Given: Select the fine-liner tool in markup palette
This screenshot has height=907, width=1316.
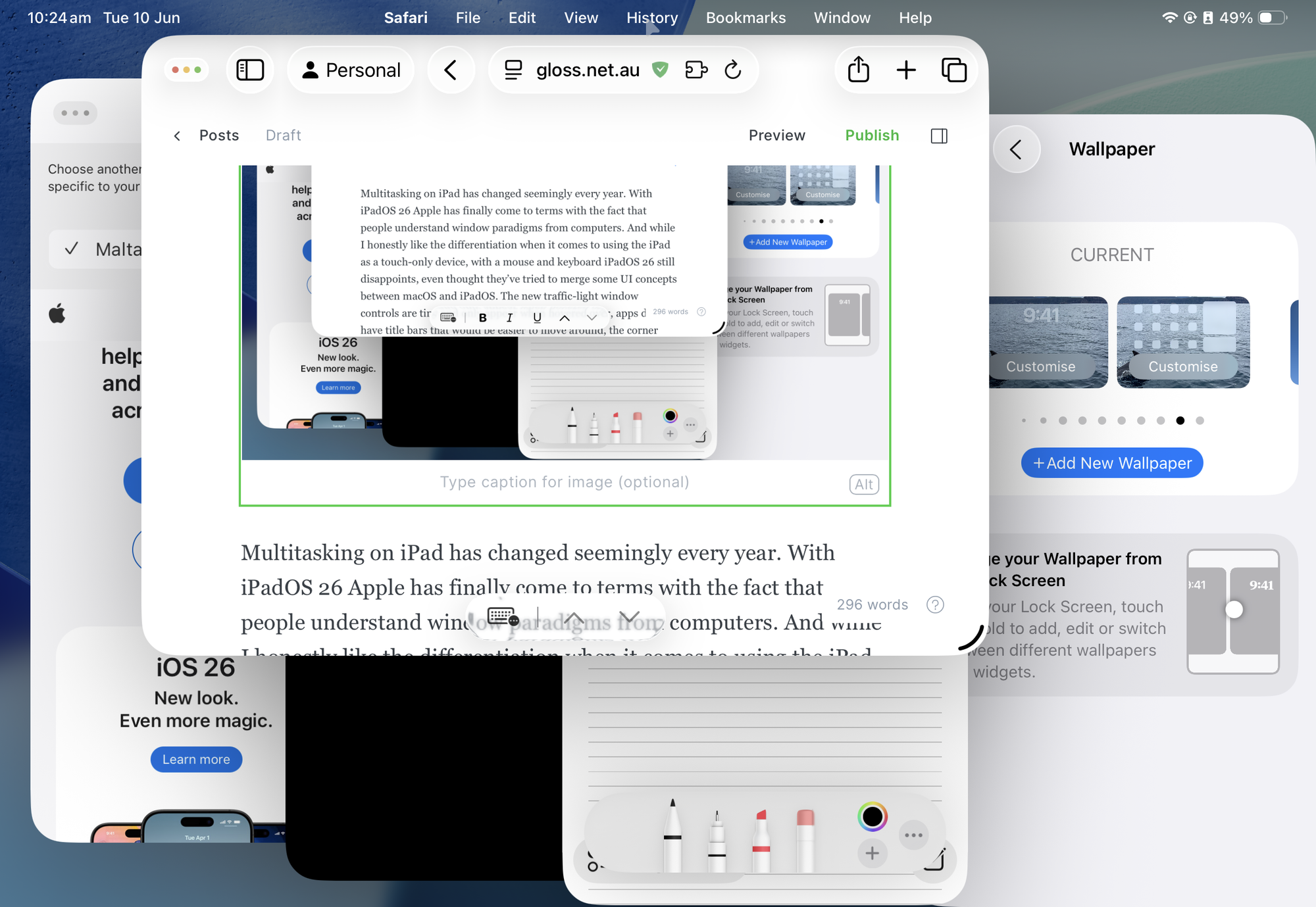Looking at the screenshot, I should 717,842.
